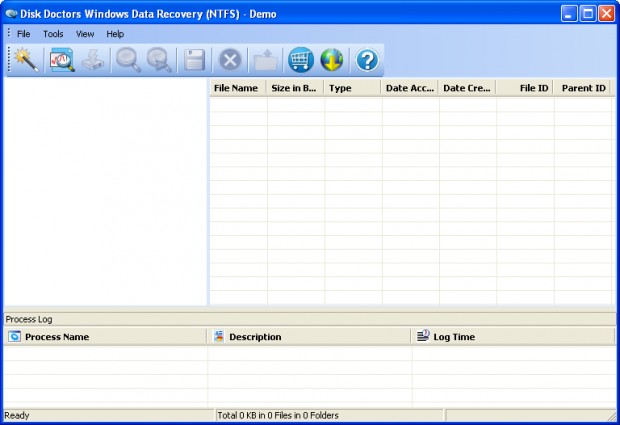The width and height of the screenshot is (620, 425).
Task: Click Total 0 KB in 0 Files status
Action: 278,415
